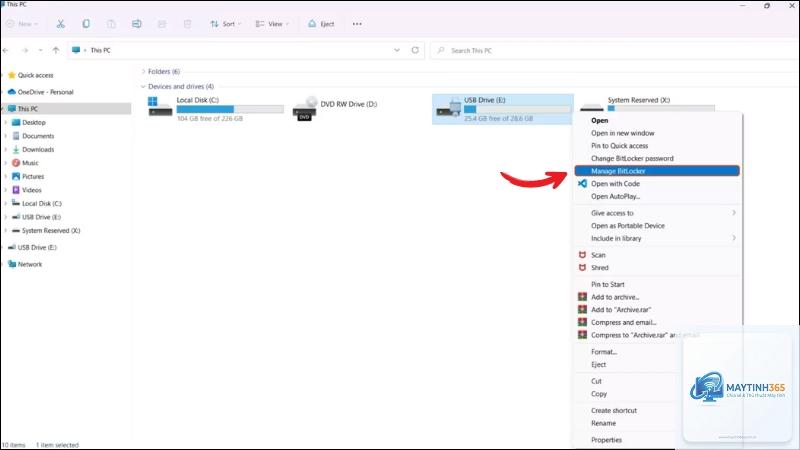Select the System Reserved (X:) drive tile
Image resolution: width=800 pixels, height=450 pixels.
[648, 104]
